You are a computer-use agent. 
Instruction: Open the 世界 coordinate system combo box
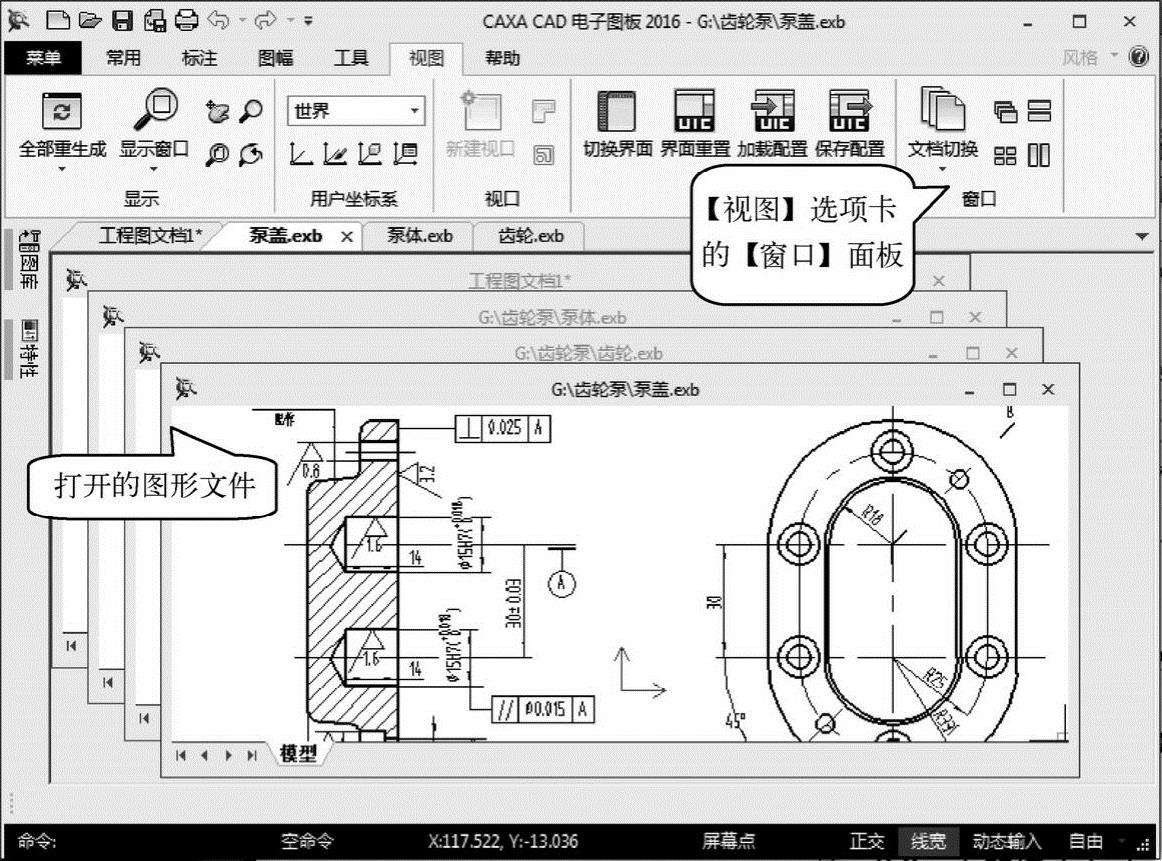point(356,111)
